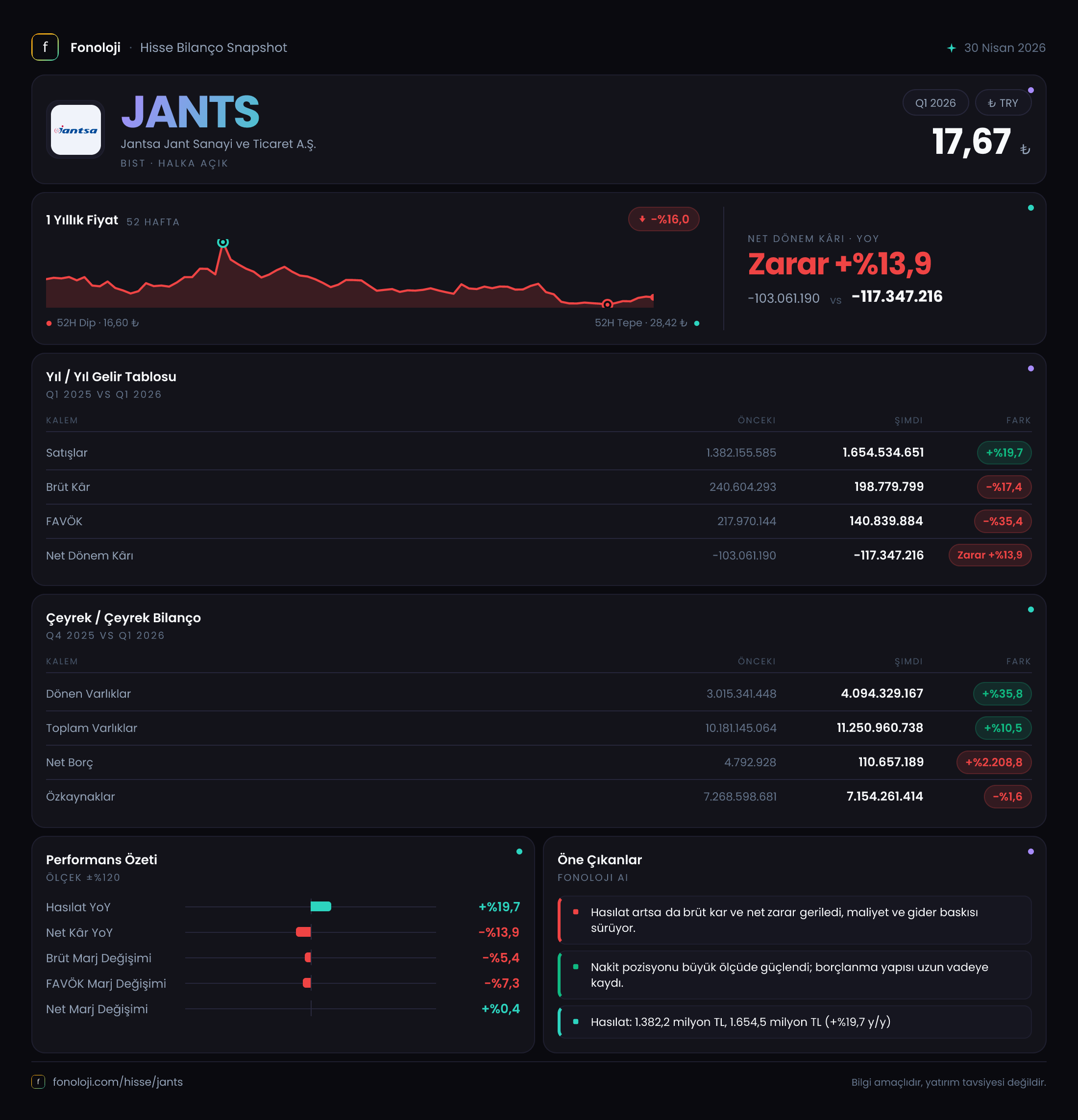
Task: Click the teal bullet on Hasılat highlight
Action: [576, 1022]
